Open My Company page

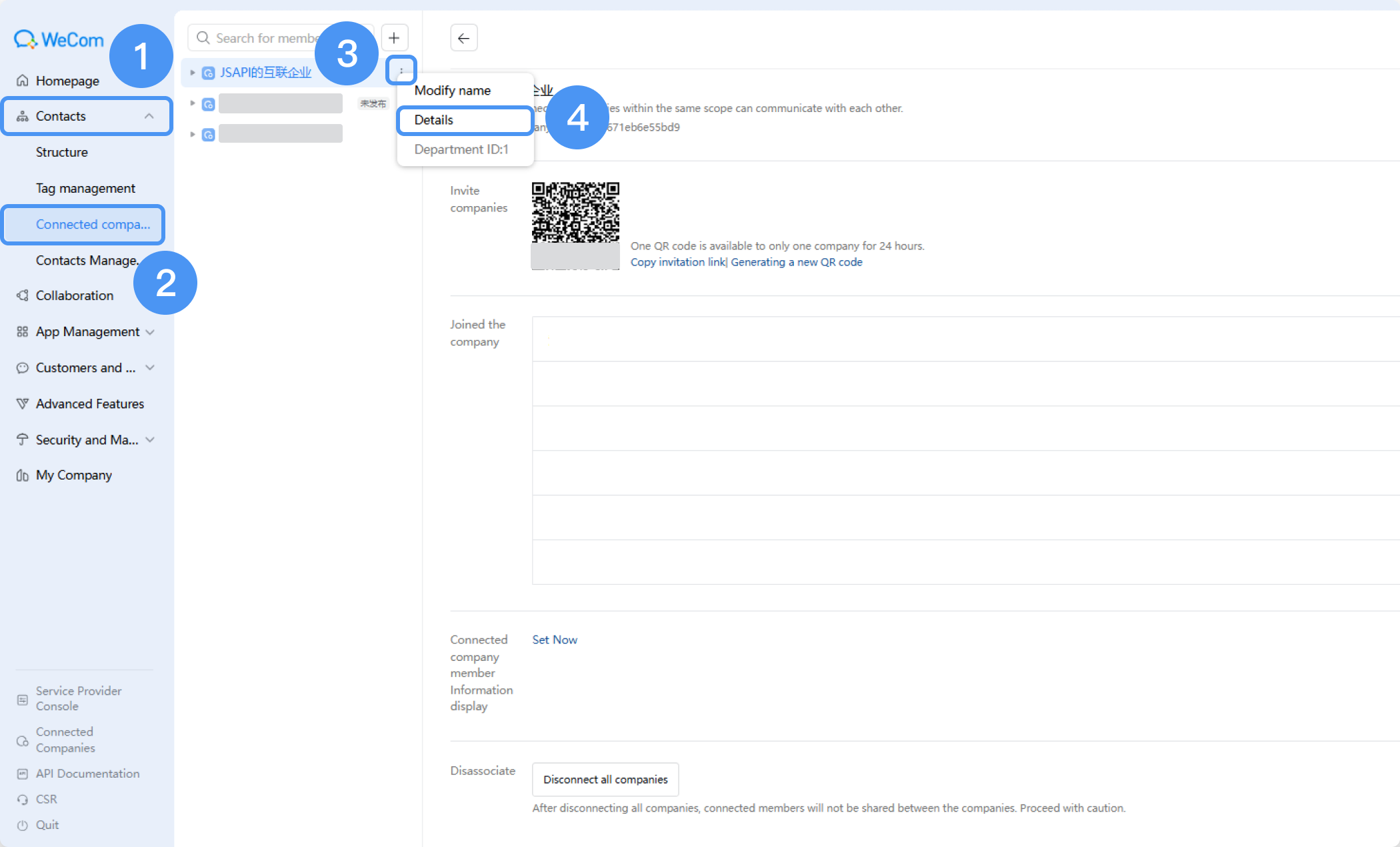point(74,475)
